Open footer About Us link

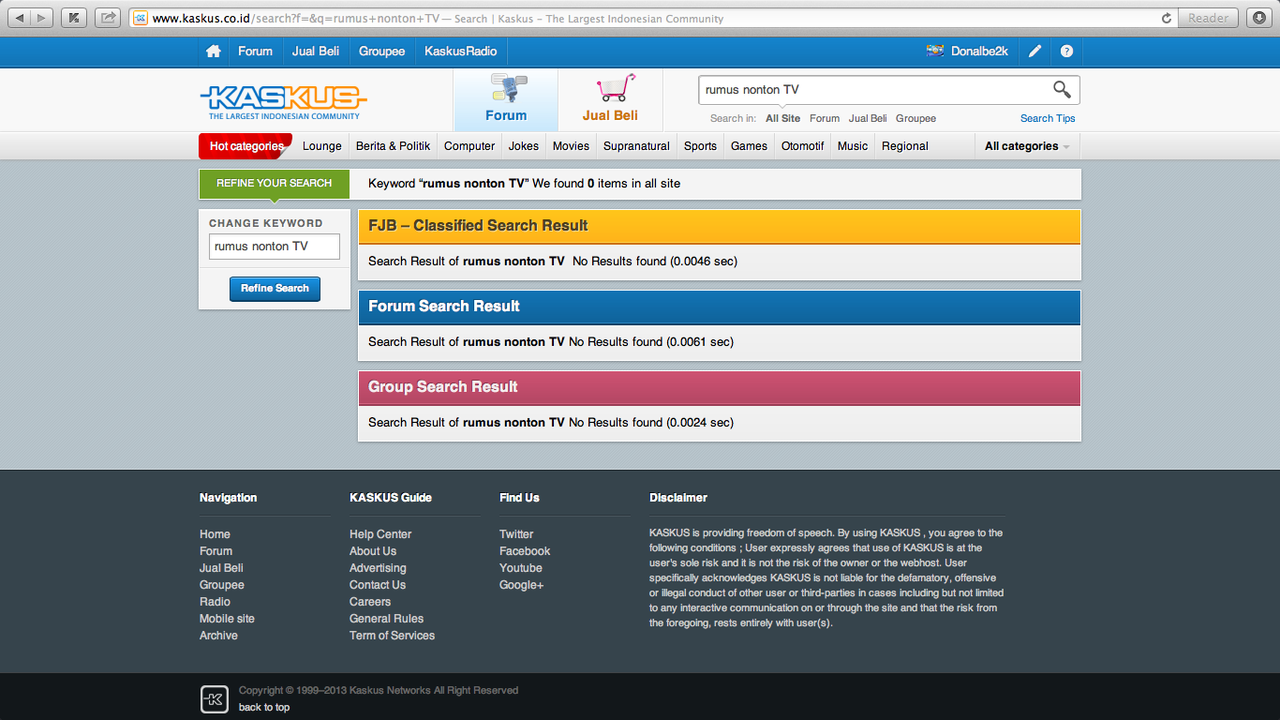(x=373, y=551)
